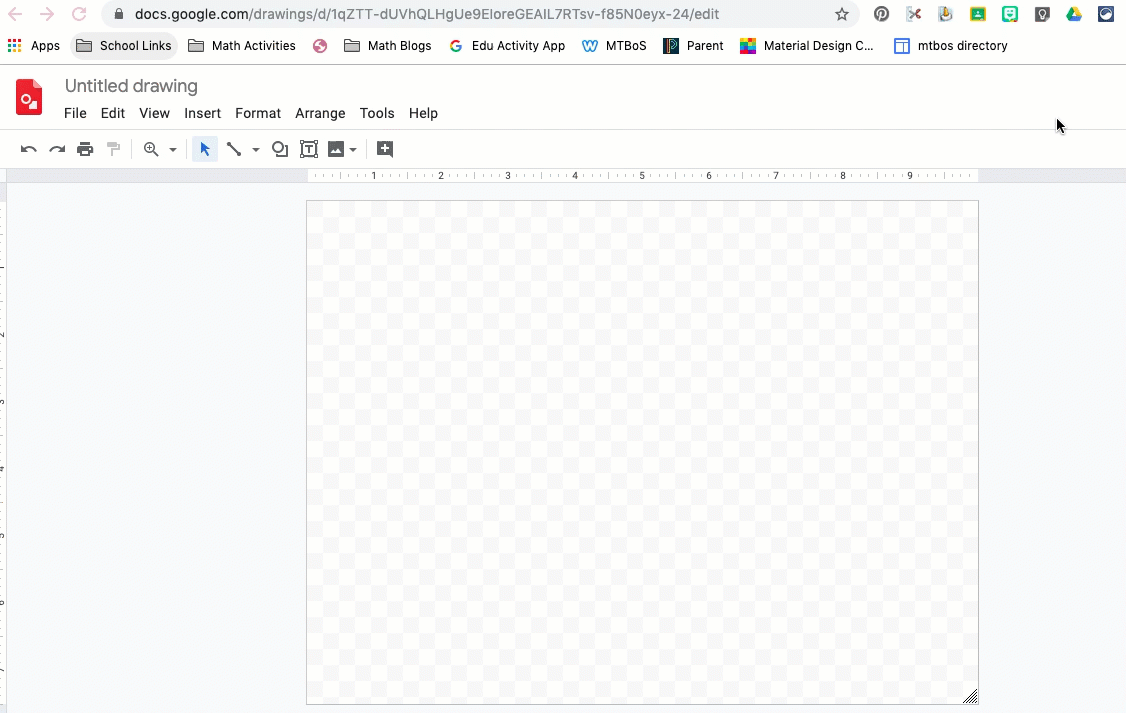Click the Undo arrow icon
The height and width of the screenshot is (713, 1126).
29,149
